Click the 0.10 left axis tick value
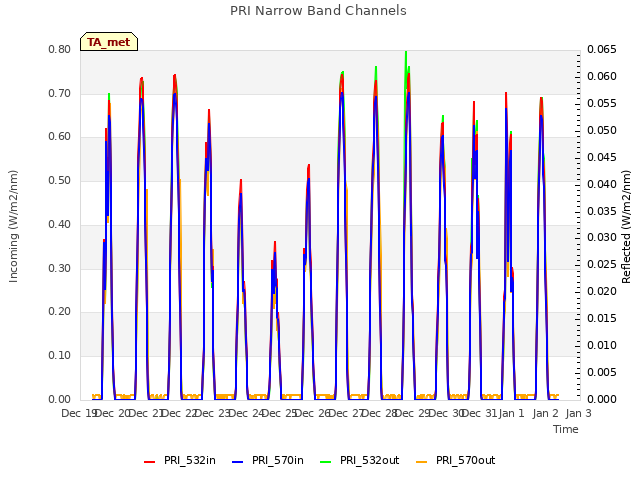 point(60,355)
